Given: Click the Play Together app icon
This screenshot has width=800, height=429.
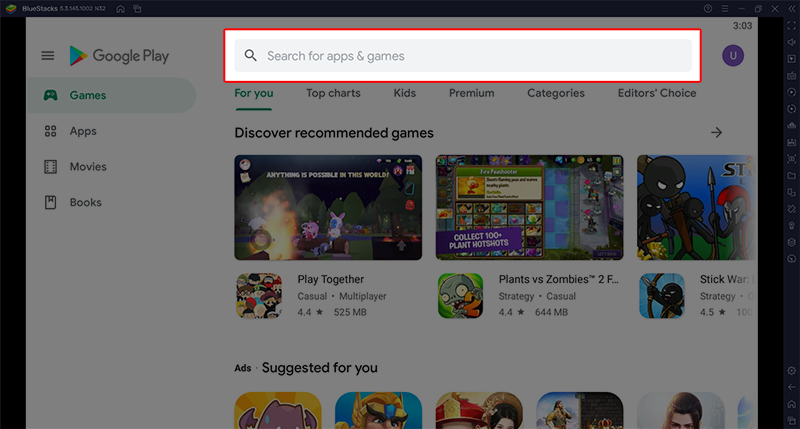Looking at the screenshot, I should (259, 296).
